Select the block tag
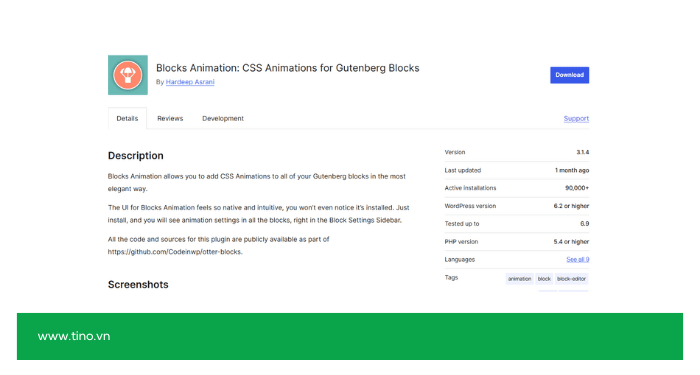This screenshot has height=375, width=700. click(x=544, y=279)
